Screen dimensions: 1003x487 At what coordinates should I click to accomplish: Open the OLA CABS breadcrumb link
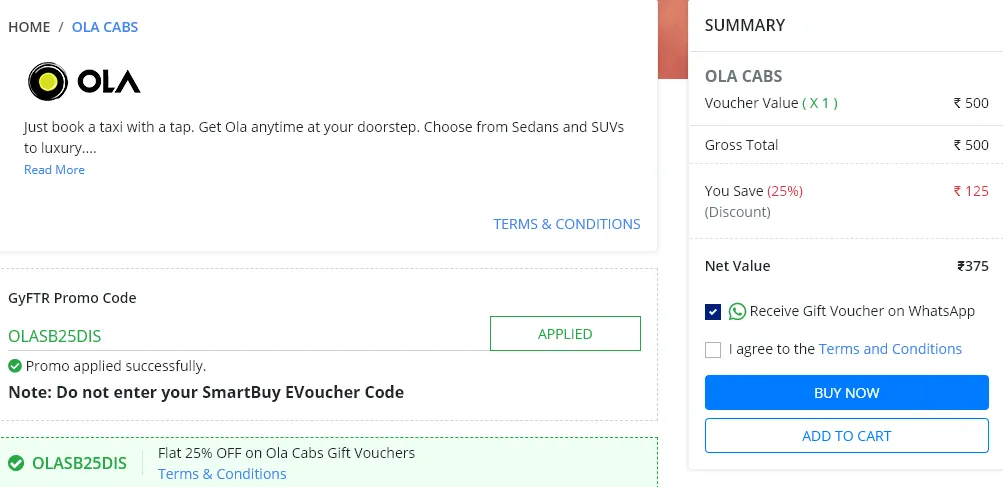click(105, 27)
